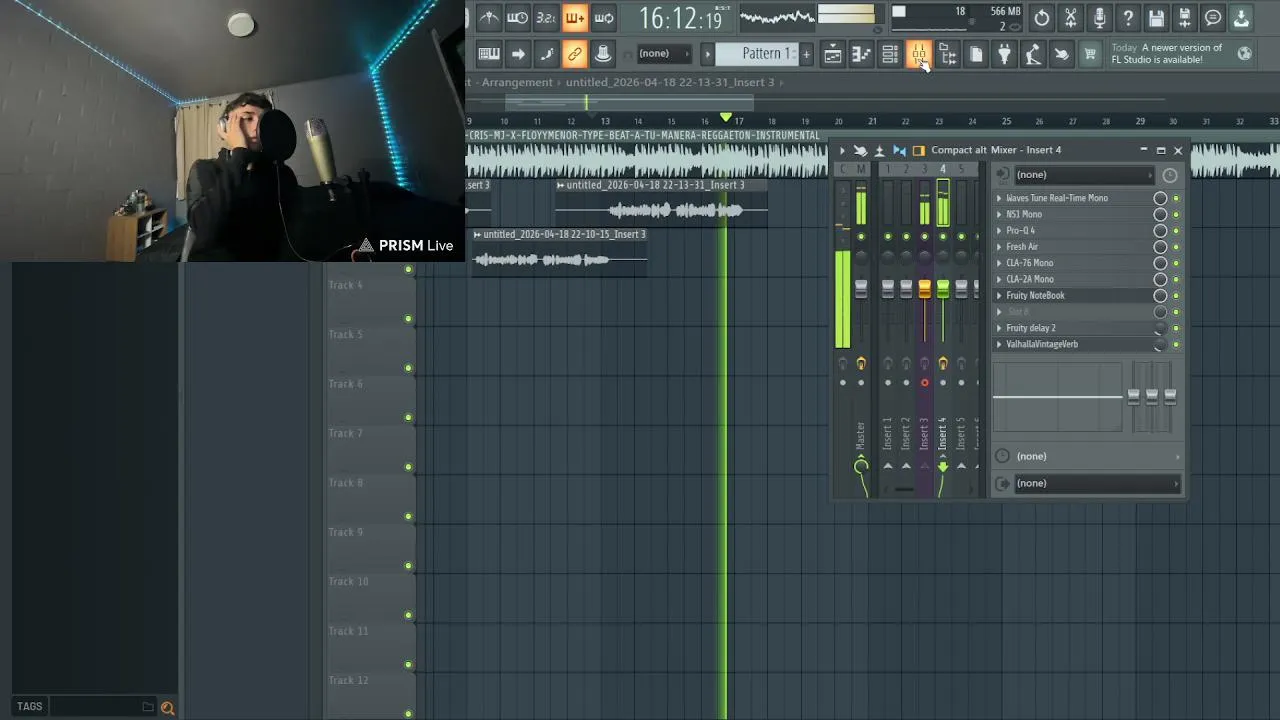The height and width of the screenshot is (720, 1280).
Task: Open the Piano roll view
Action: tap(861, 55)
